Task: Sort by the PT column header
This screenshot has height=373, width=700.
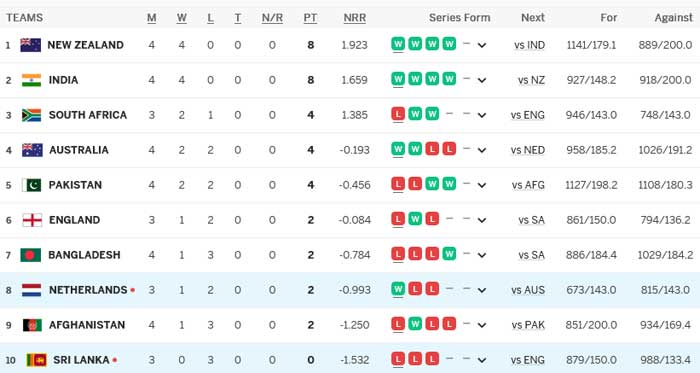Action: [x=310, y=18]
